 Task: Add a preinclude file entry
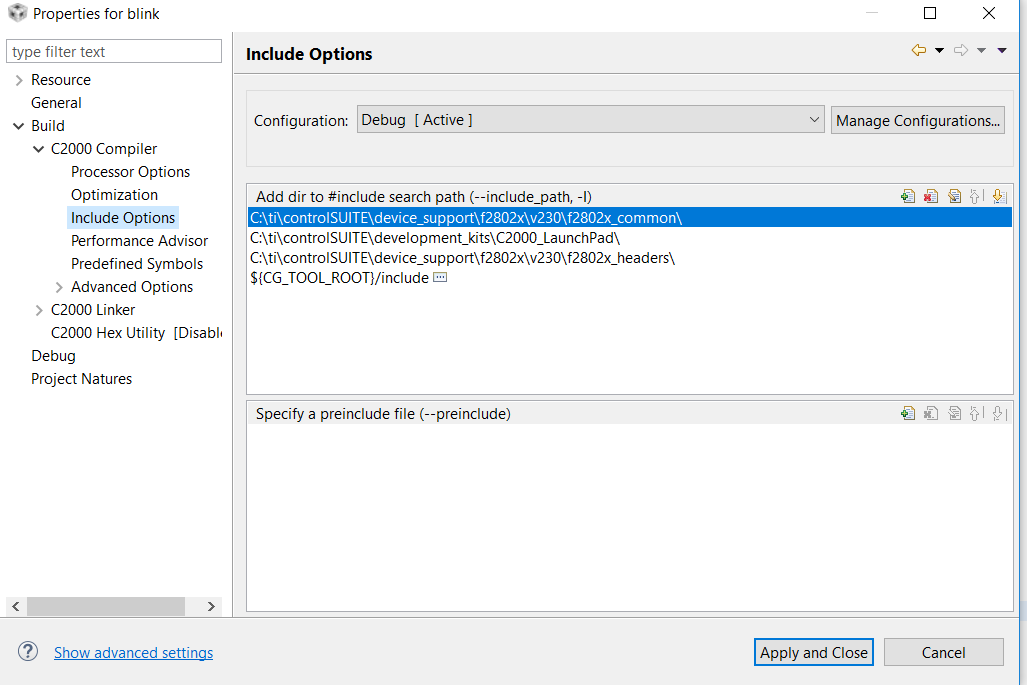click(x=908, y=413)
